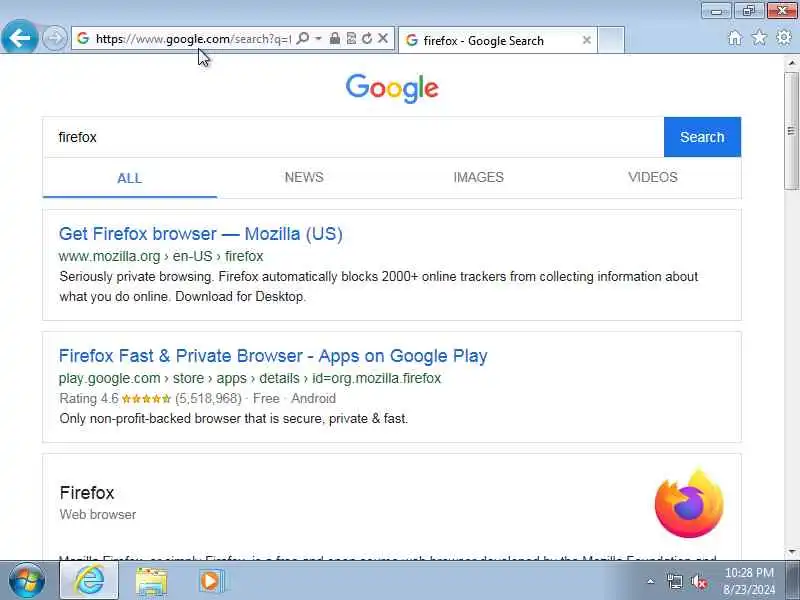Click the Rating 4.6 stars text
This screenshot has width=800, height=600.
tap(197, 398)
